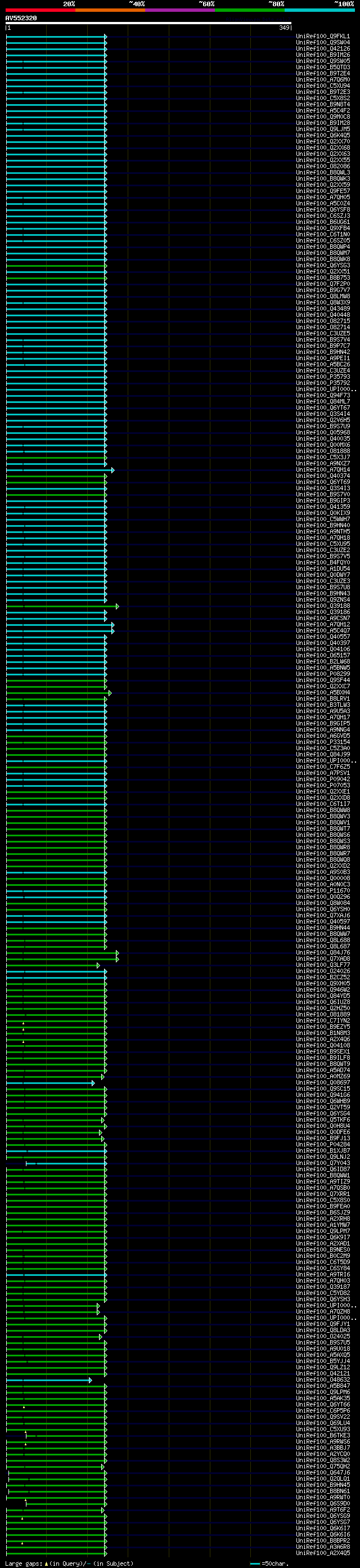
Task: Select the UniRef100_A9TRI6 label
Action: pos(323,1274)
